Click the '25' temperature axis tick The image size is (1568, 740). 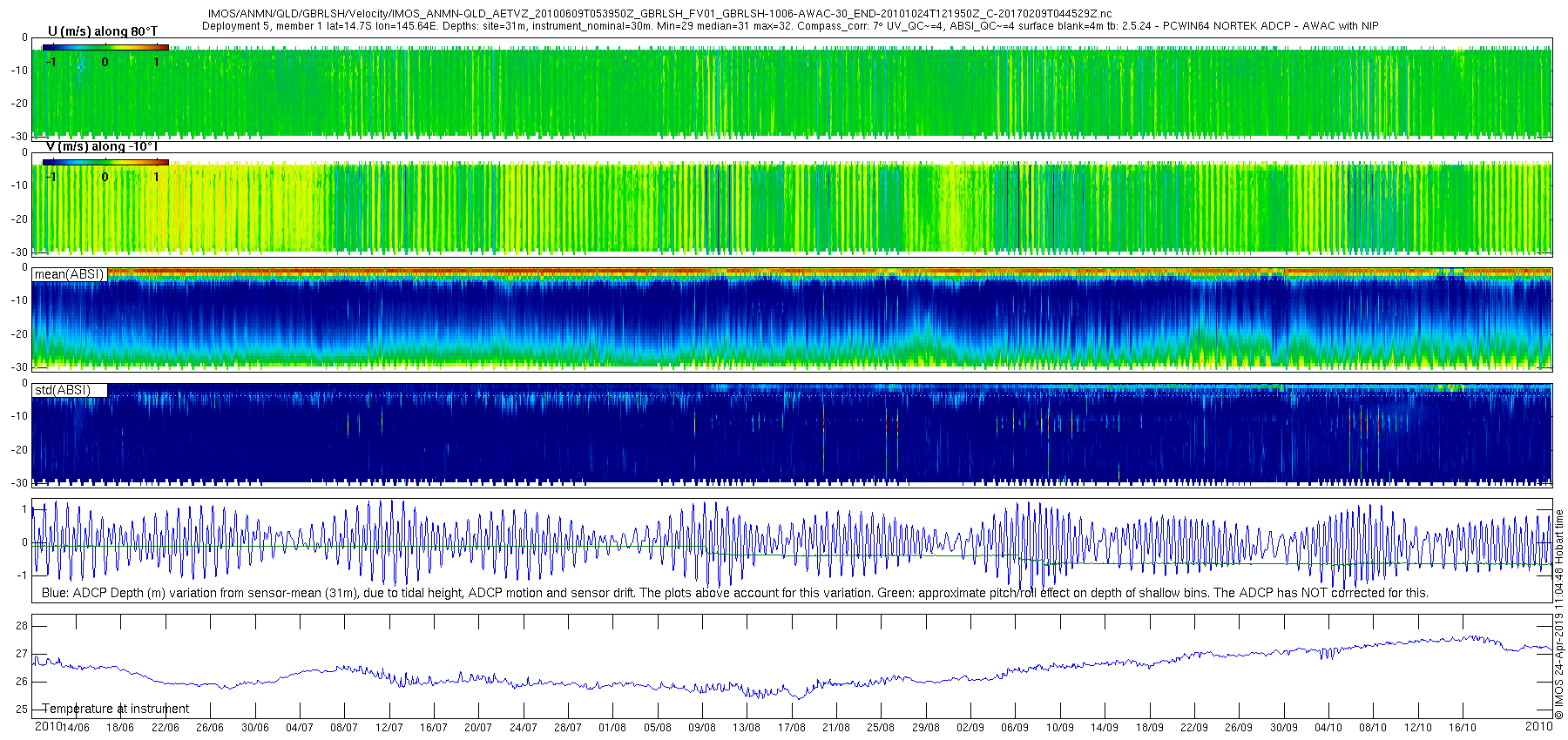(x=22, y=710)
